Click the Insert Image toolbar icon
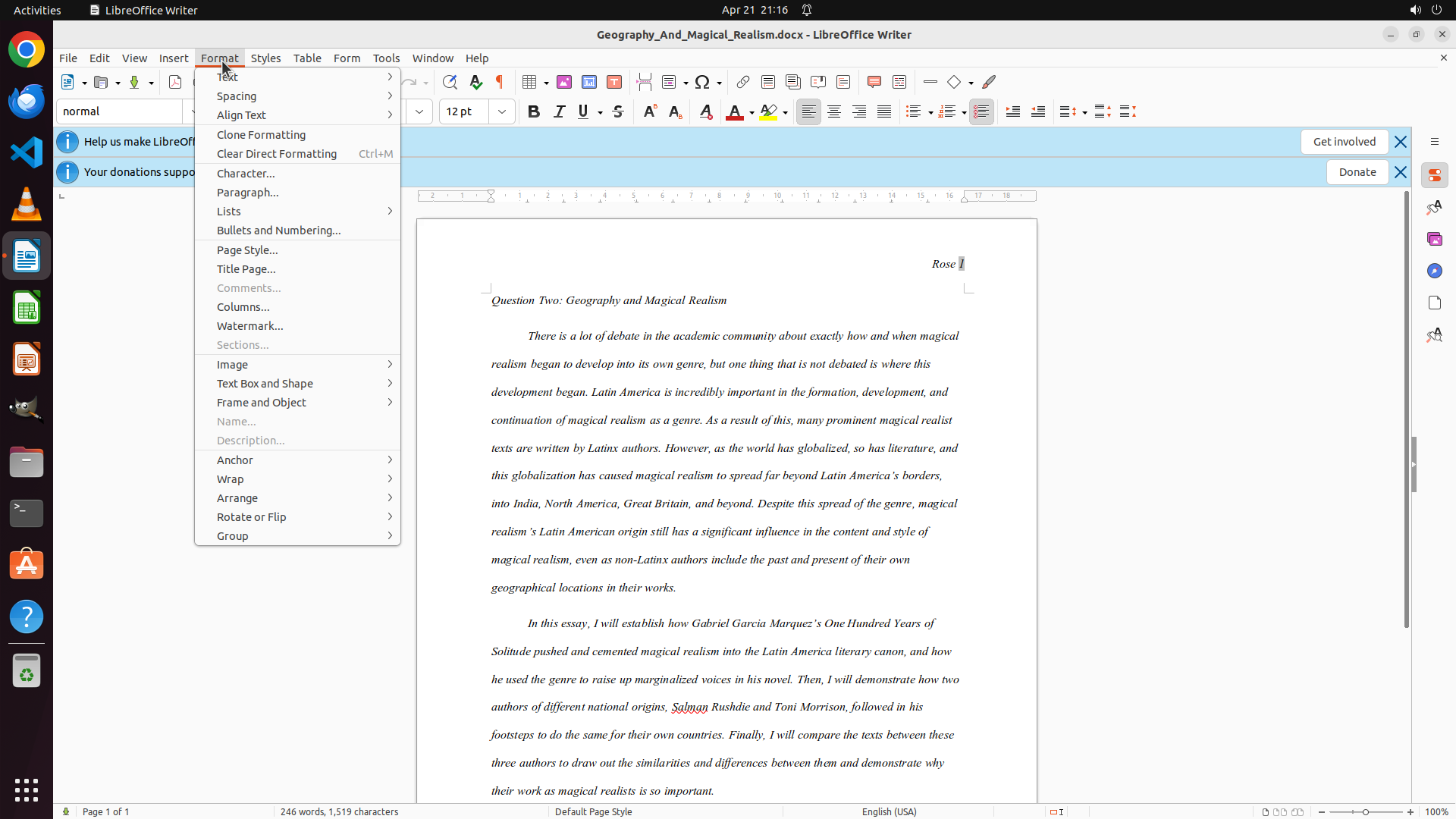 tap(564, 82)
